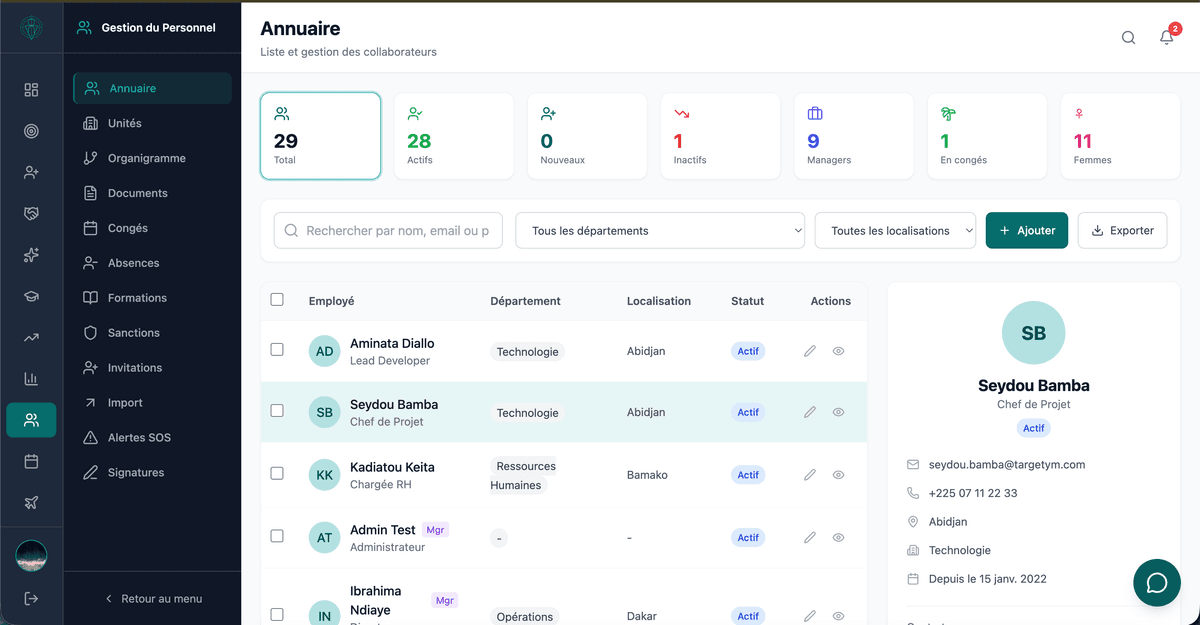The width and height of the screenshot is (1200, 625).
Task: Tick the checkbox for Seydou Bamba
Action: point(277,411)
